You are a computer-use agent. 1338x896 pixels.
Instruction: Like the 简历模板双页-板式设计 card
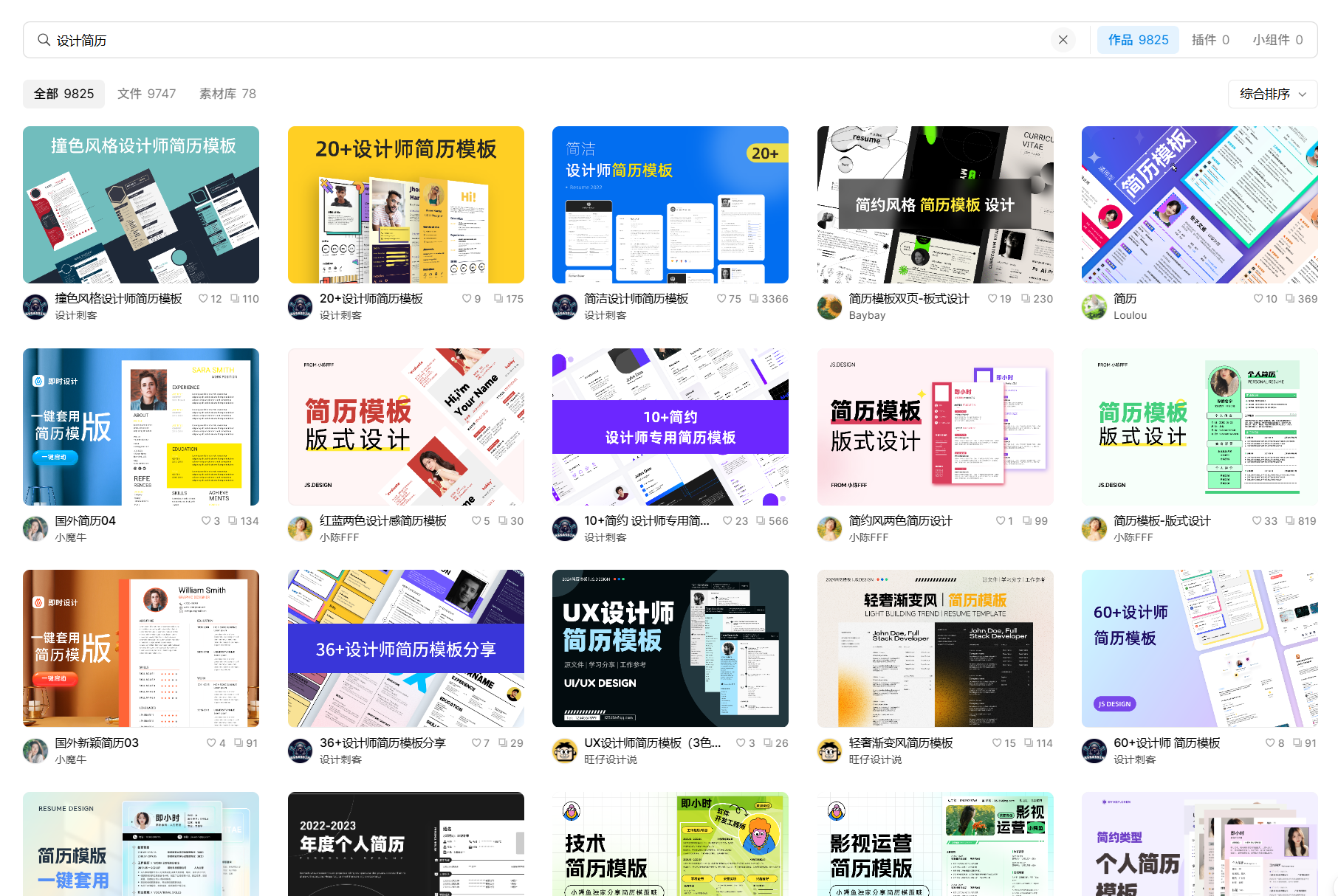[992, 299]
